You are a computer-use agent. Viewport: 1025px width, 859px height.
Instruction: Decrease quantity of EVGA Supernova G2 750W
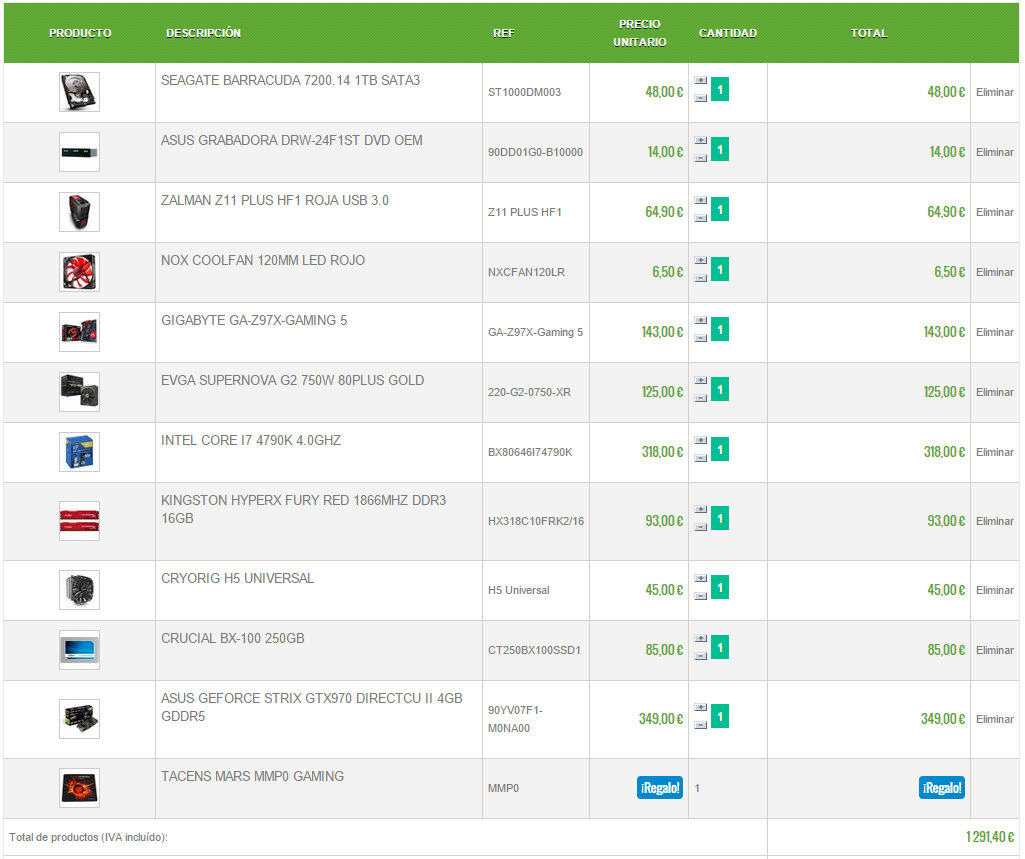(700, 399)
